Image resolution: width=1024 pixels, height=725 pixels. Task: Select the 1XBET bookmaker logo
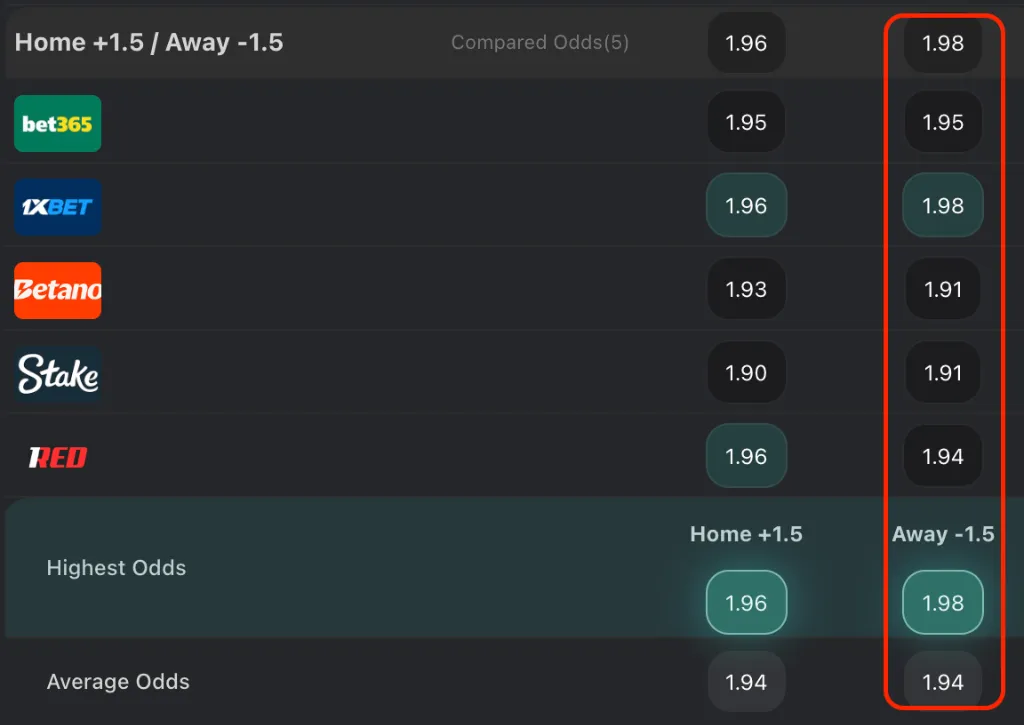[57, 206]
